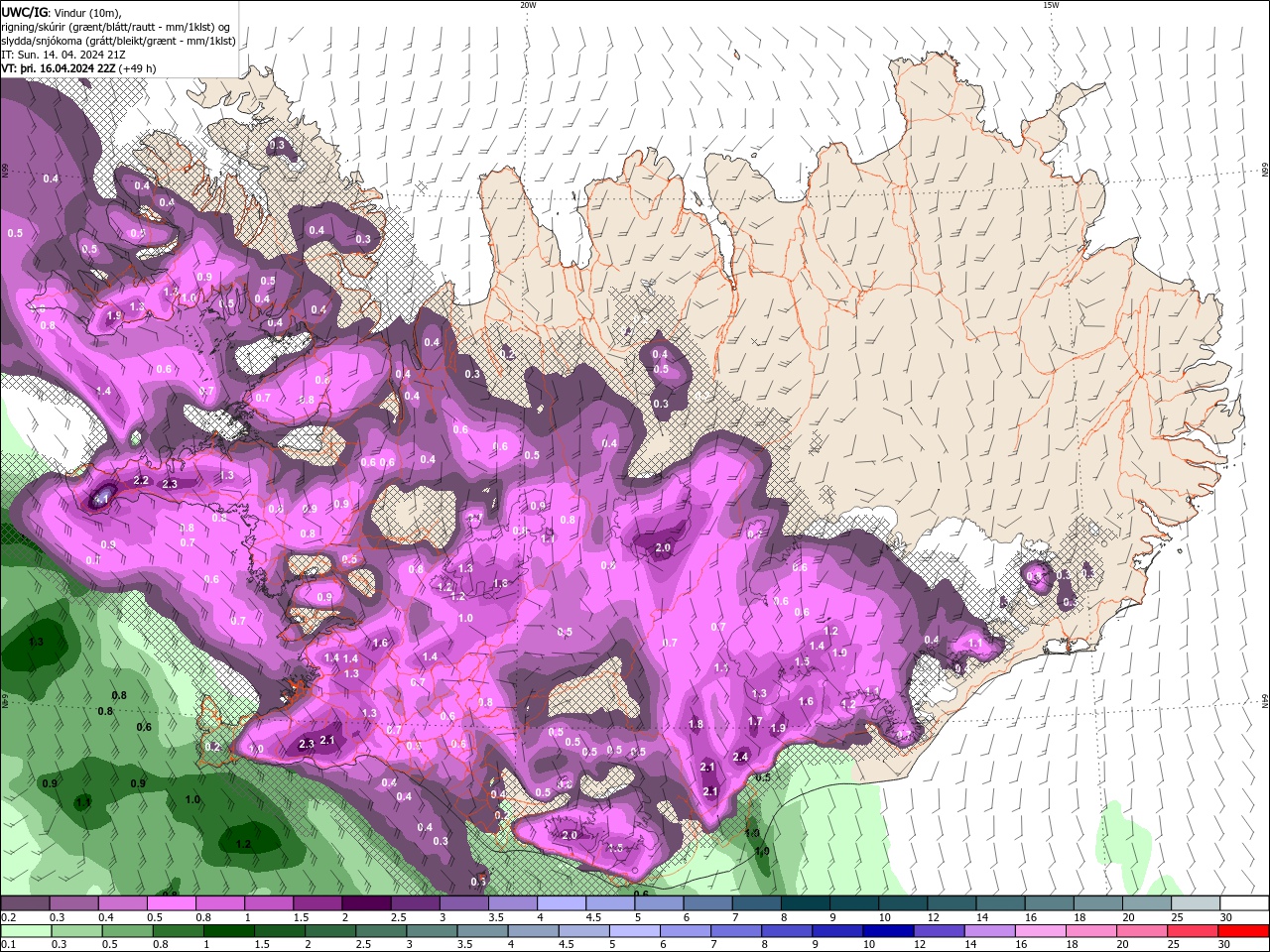1270x952 pixels.
Task: Select the navy blue lower legend swatch at 10
Action: point(887,930)
